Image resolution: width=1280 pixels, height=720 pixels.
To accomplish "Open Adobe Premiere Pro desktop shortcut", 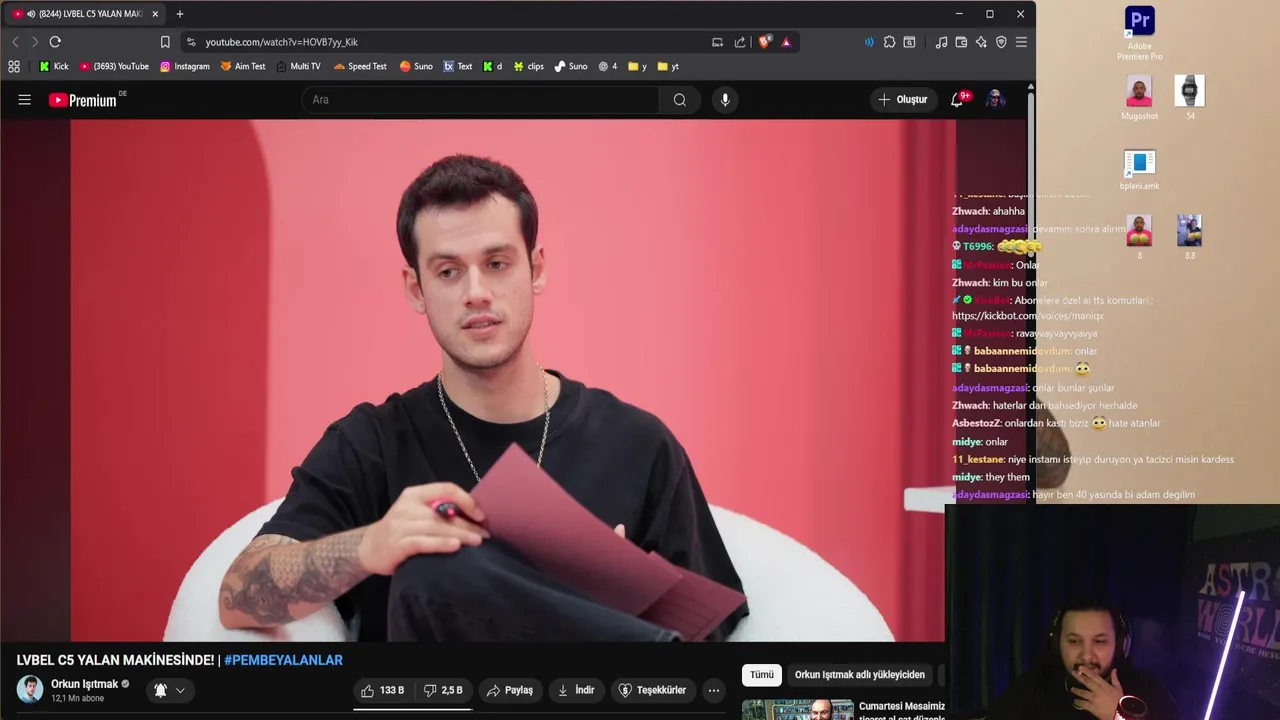I will click(x=1140, y=33).
